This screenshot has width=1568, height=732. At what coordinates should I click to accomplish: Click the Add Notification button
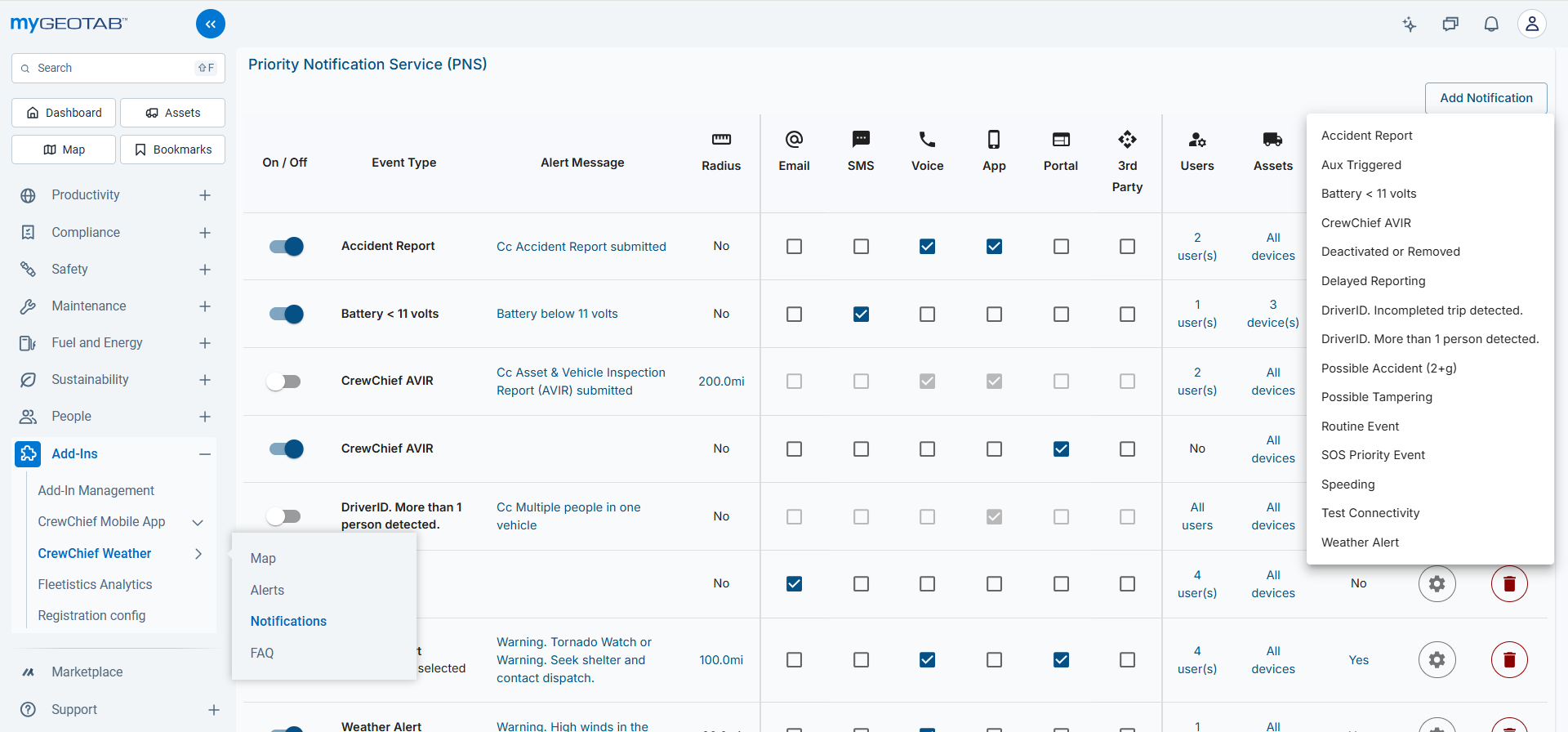[1486, 98]
